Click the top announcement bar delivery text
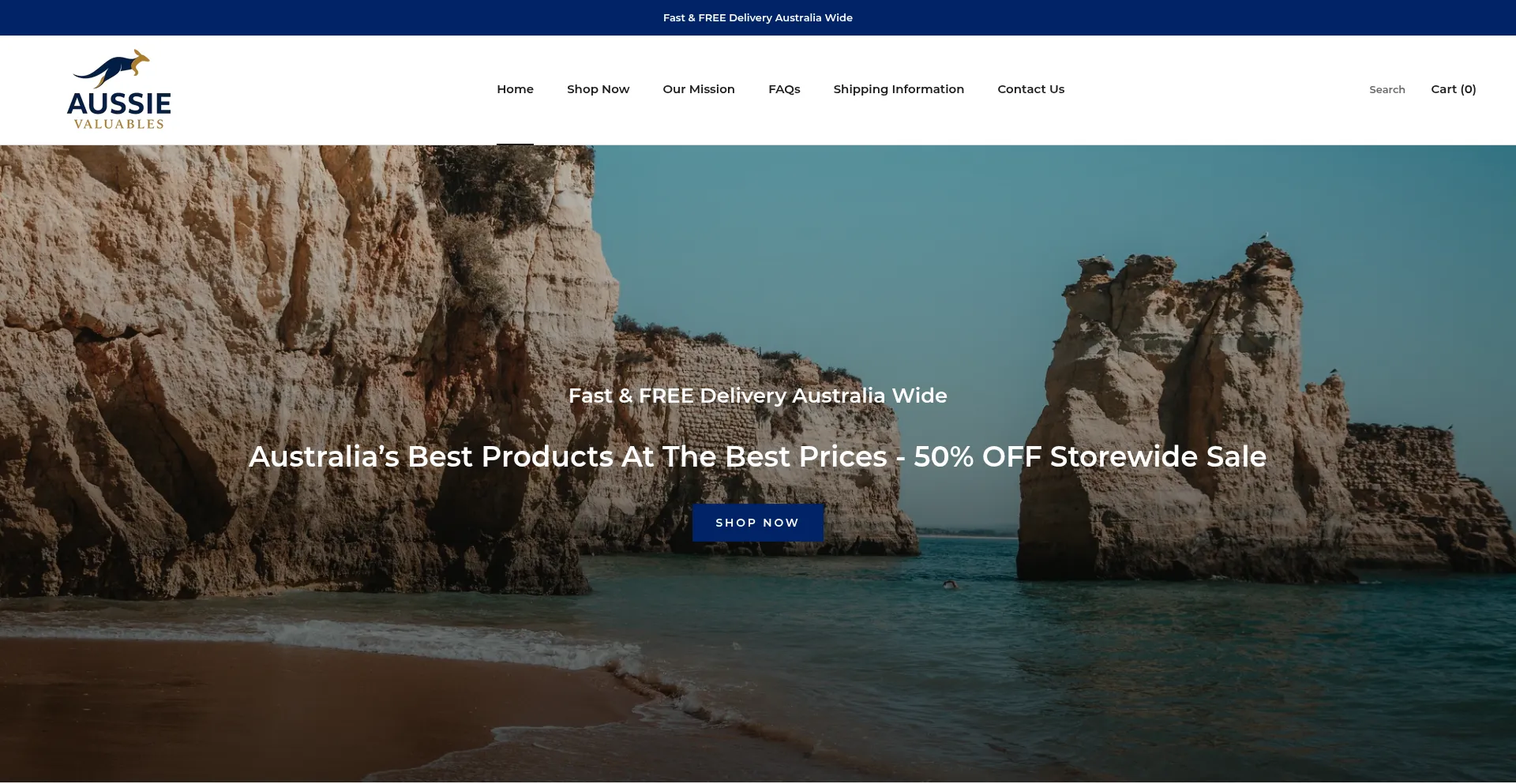 point(757,17)
